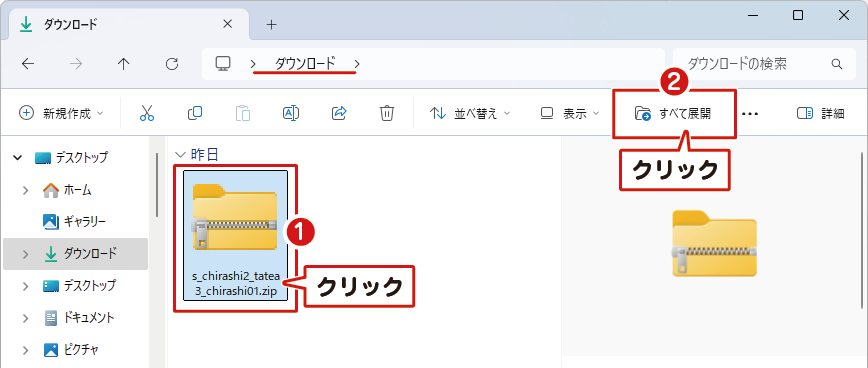Click chevron before ダウンロード in address bar

[253, 64]
